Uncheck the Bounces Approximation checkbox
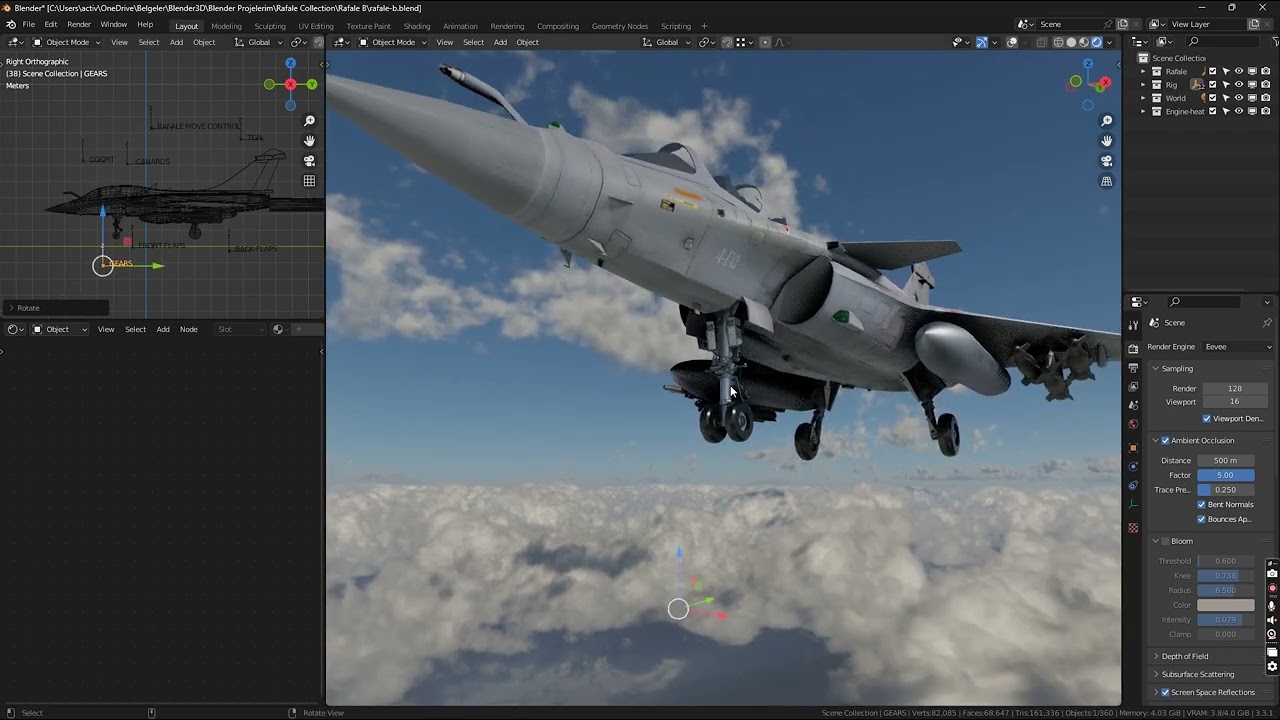Image resolution: width=1280 pixels, height=720 pixels. [1201, 519]
